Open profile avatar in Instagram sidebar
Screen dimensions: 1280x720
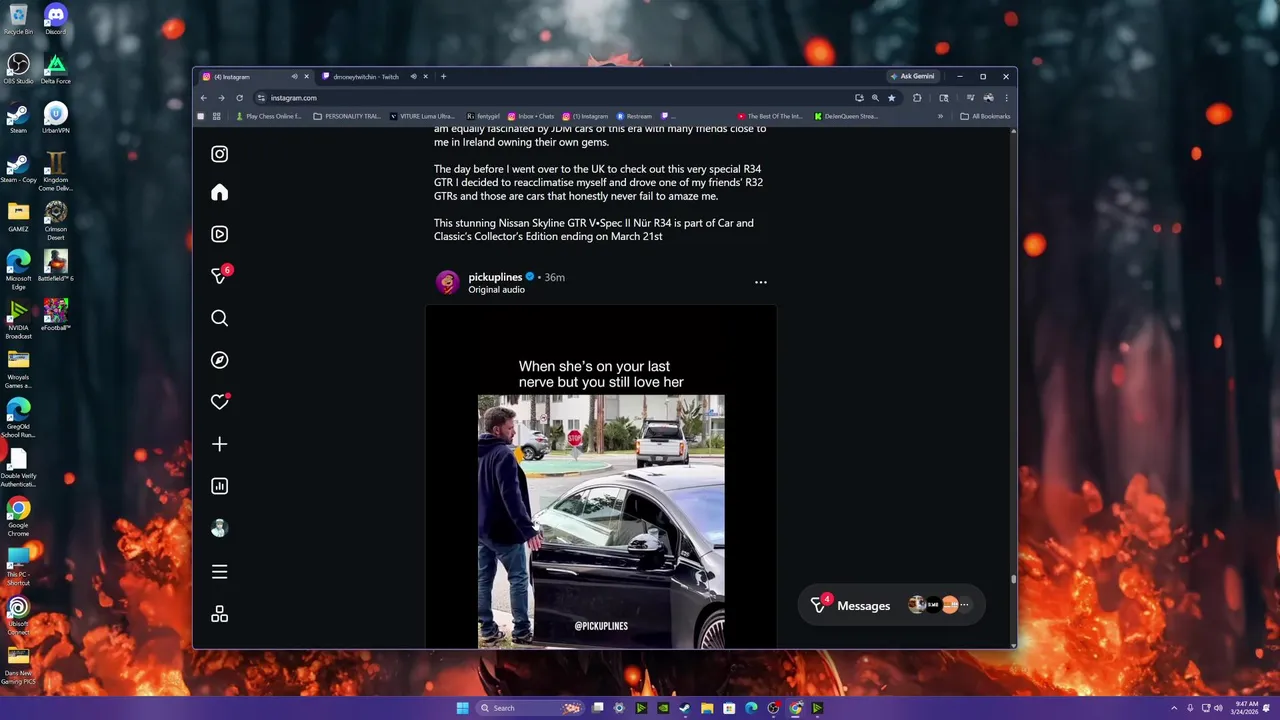coord(220,528)
